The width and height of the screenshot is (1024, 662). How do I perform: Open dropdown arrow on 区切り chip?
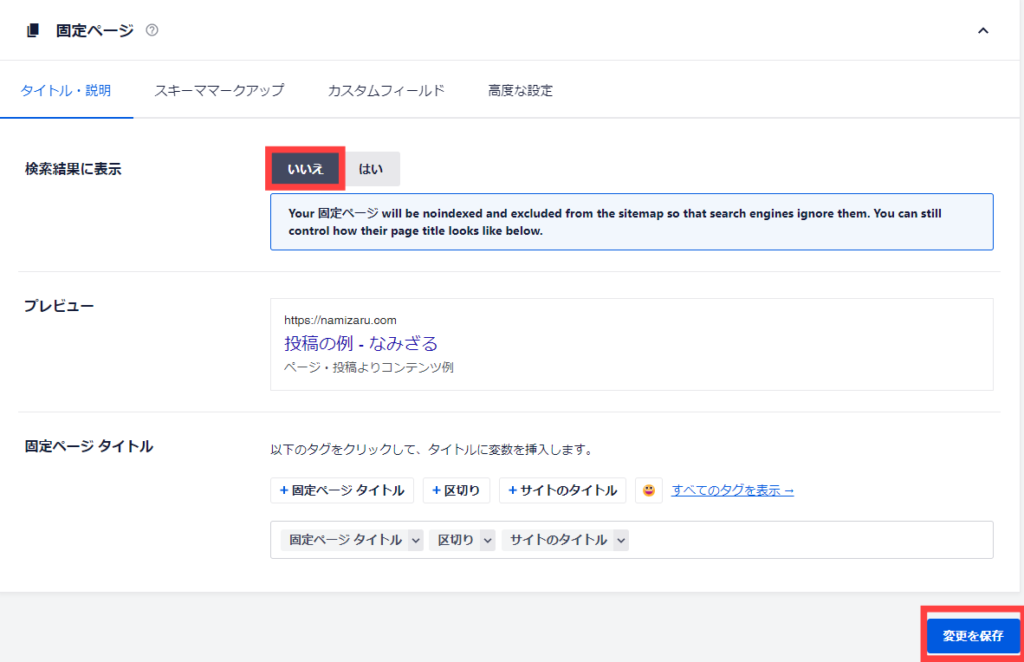[487, 541]
